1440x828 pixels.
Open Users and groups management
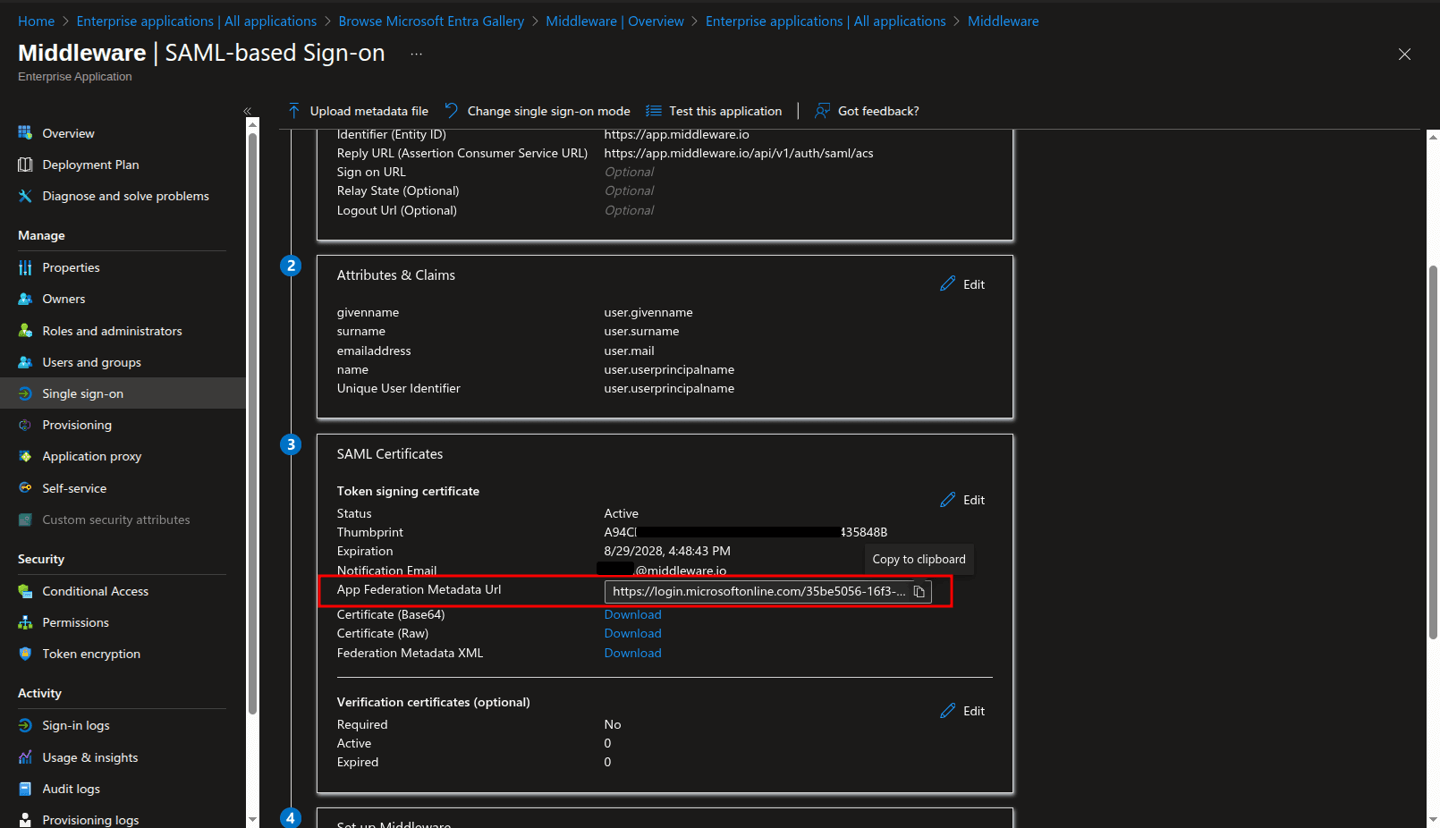pos(92,362)
